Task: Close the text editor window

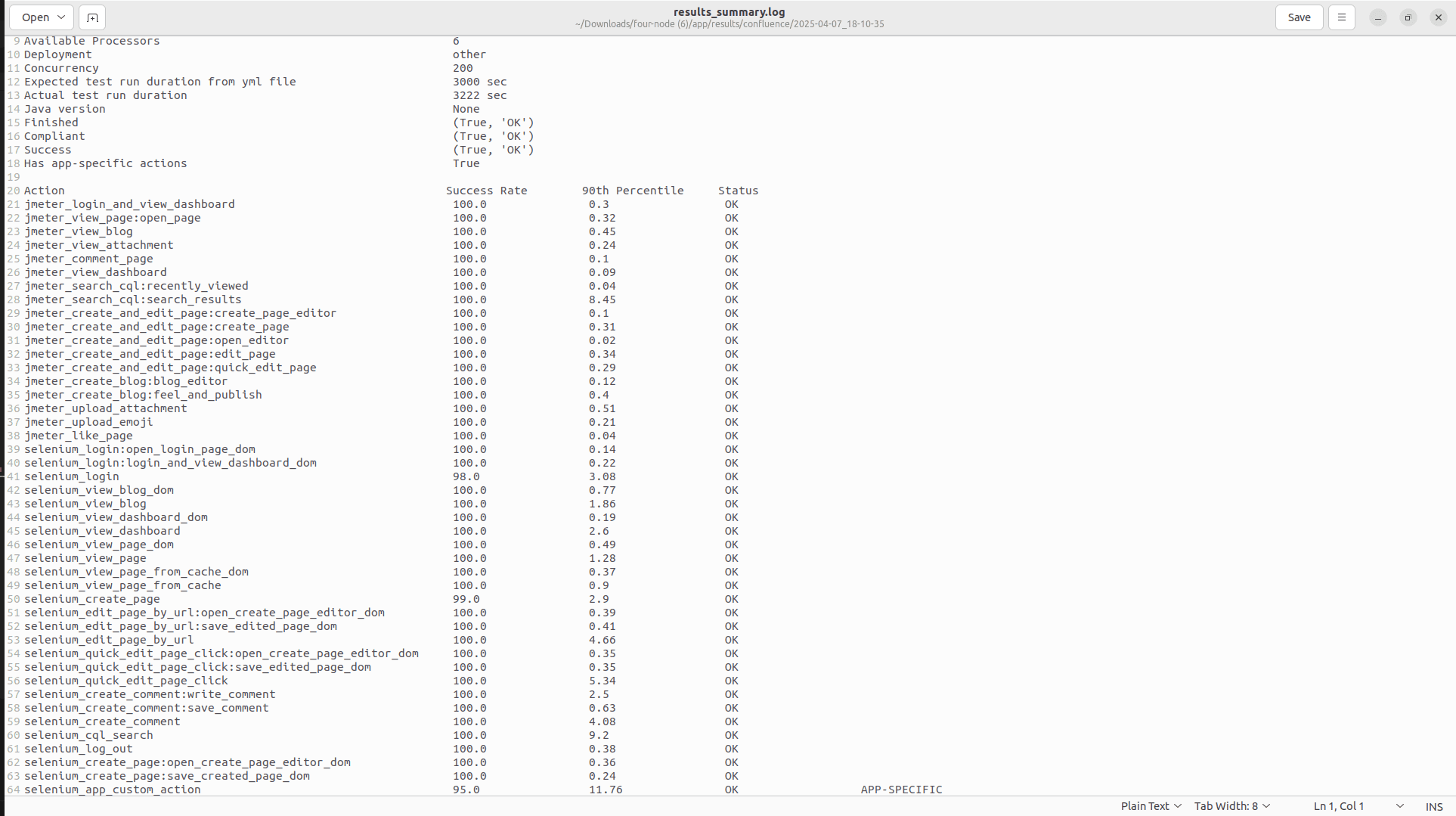Action: pyautogui.click(x=1438, y=17)
